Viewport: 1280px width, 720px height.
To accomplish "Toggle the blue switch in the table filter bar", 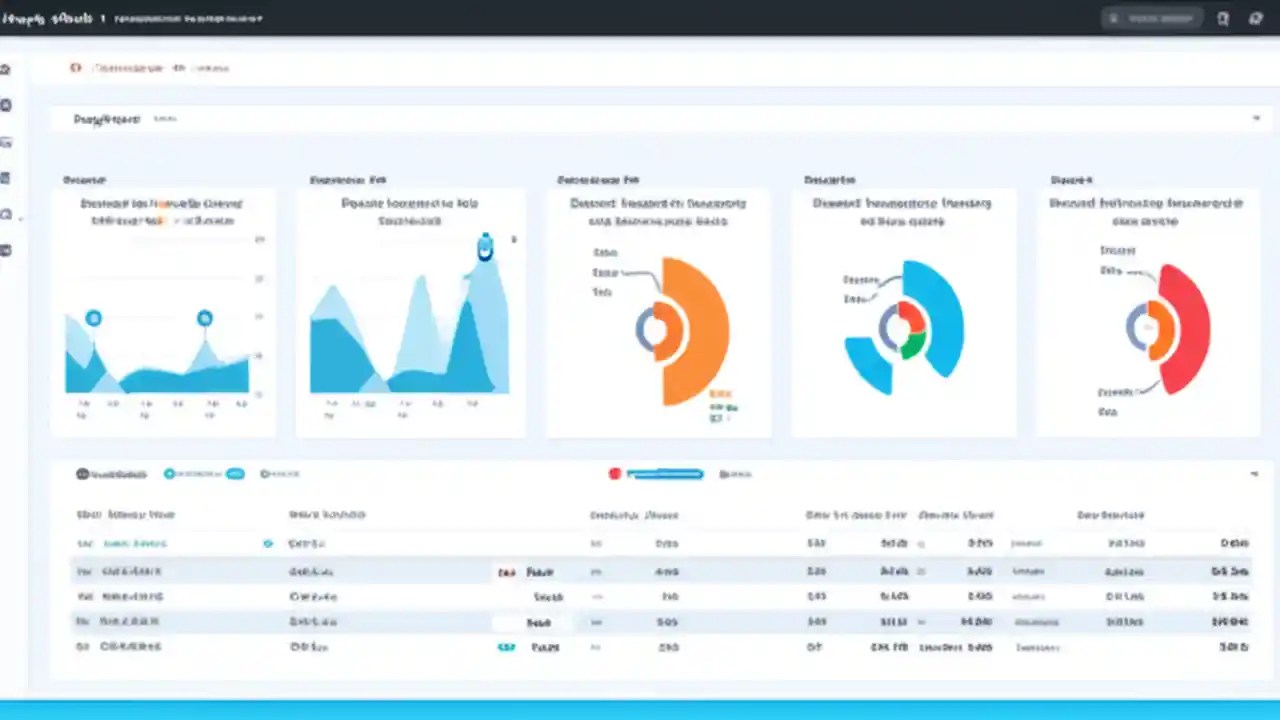I will pyautogui.click(x=236, y=474).
